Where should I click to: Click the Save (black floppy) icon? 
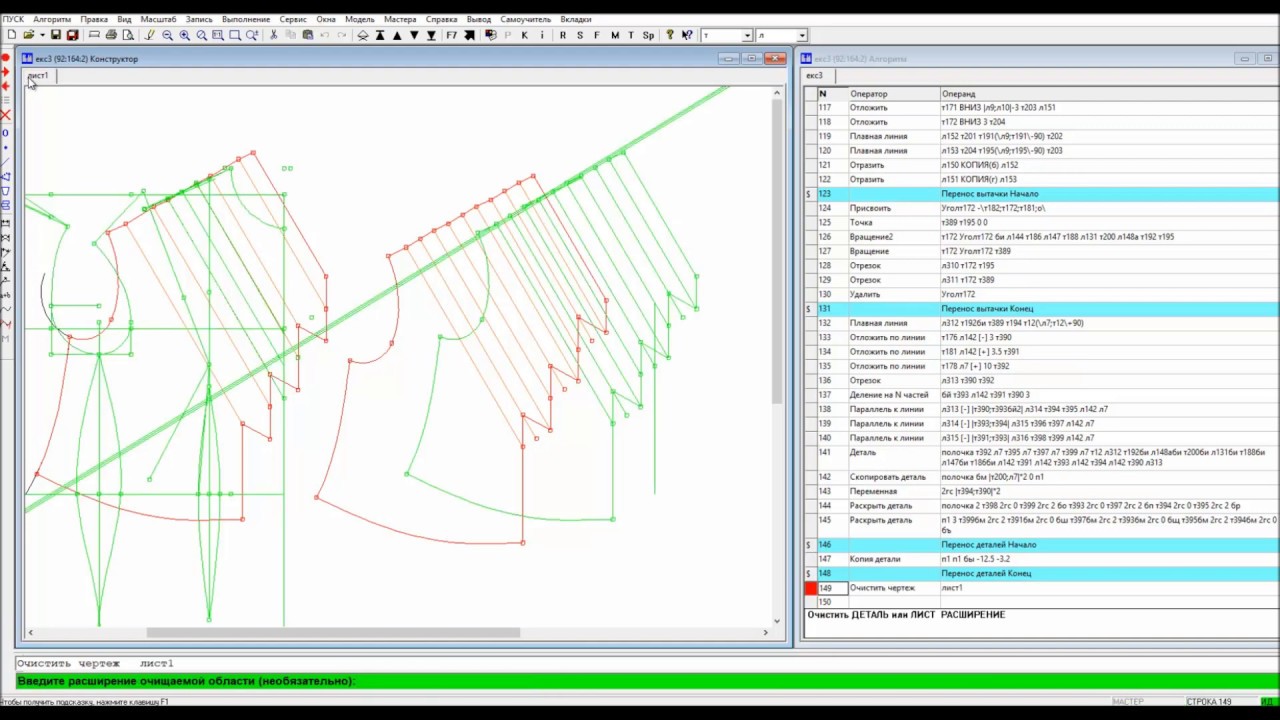tap(56, 35)
